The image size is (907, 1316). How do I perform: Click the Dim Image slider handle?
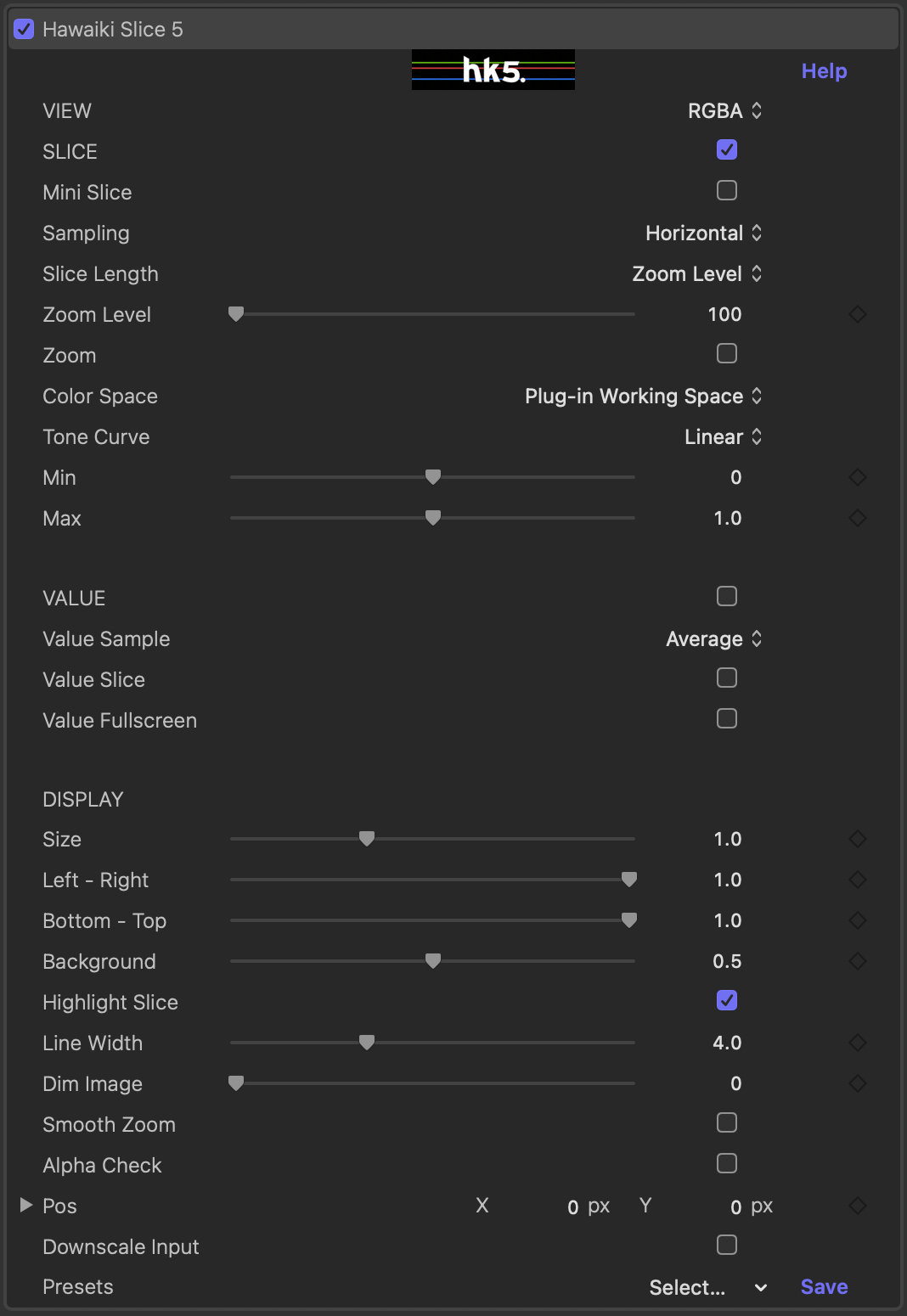(x=236, y=1083)
